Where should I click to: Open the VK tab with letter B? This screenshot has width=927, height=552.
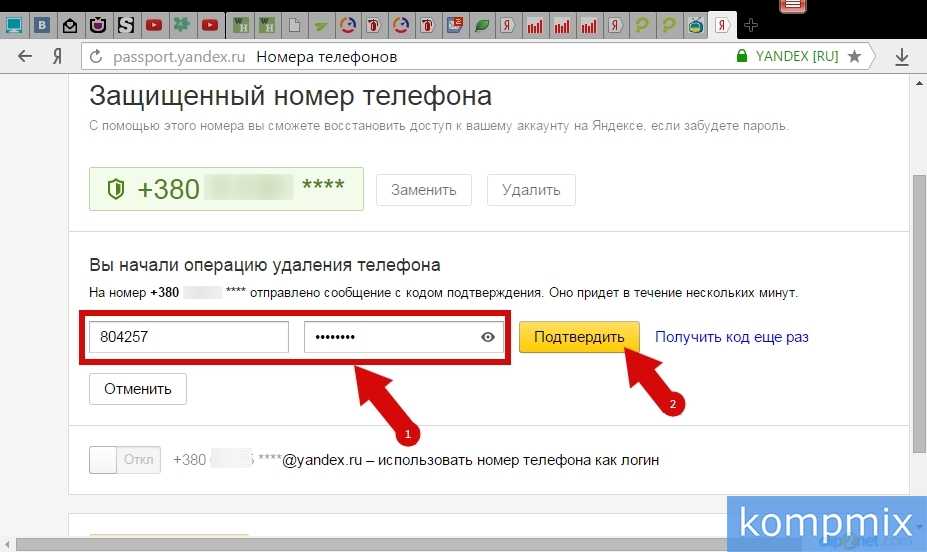(x=41, y=25)
